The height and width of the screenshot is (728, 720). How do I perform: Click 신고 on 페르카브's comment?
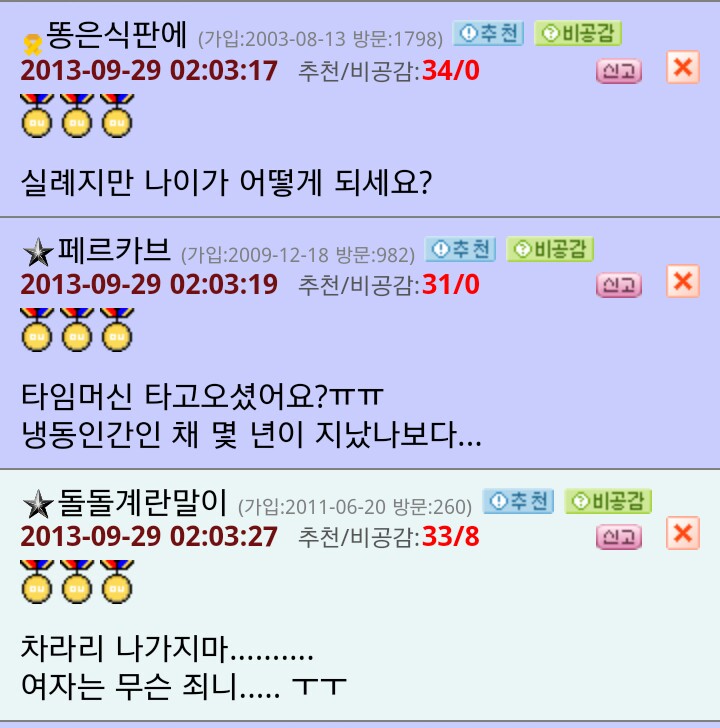click(619, 285)
